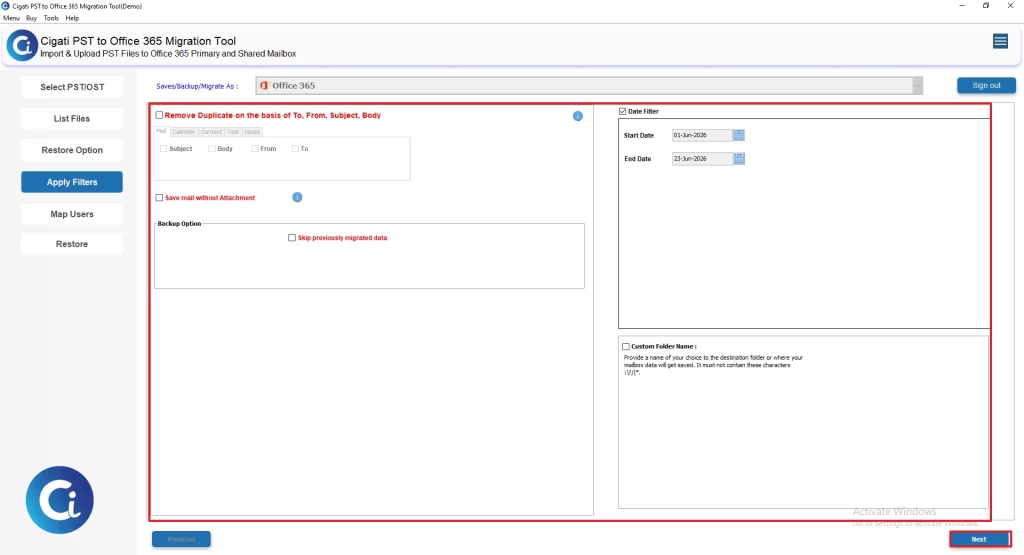Open the End Date calendar picker icon

pyautogui.click(x=739, y=159)
